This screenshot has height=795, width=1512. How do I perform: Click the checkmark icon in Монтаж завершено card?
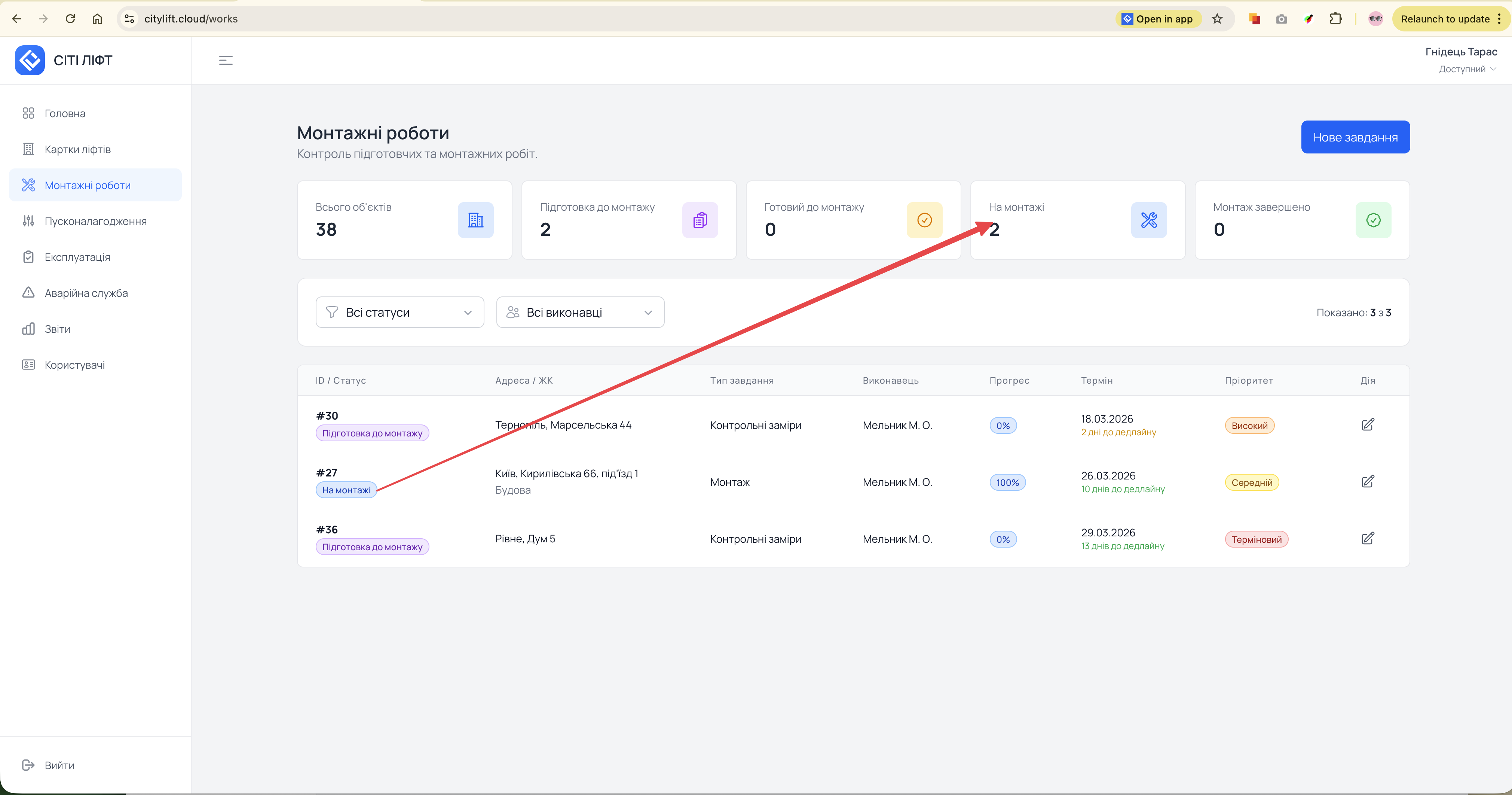coord(1373,220)
